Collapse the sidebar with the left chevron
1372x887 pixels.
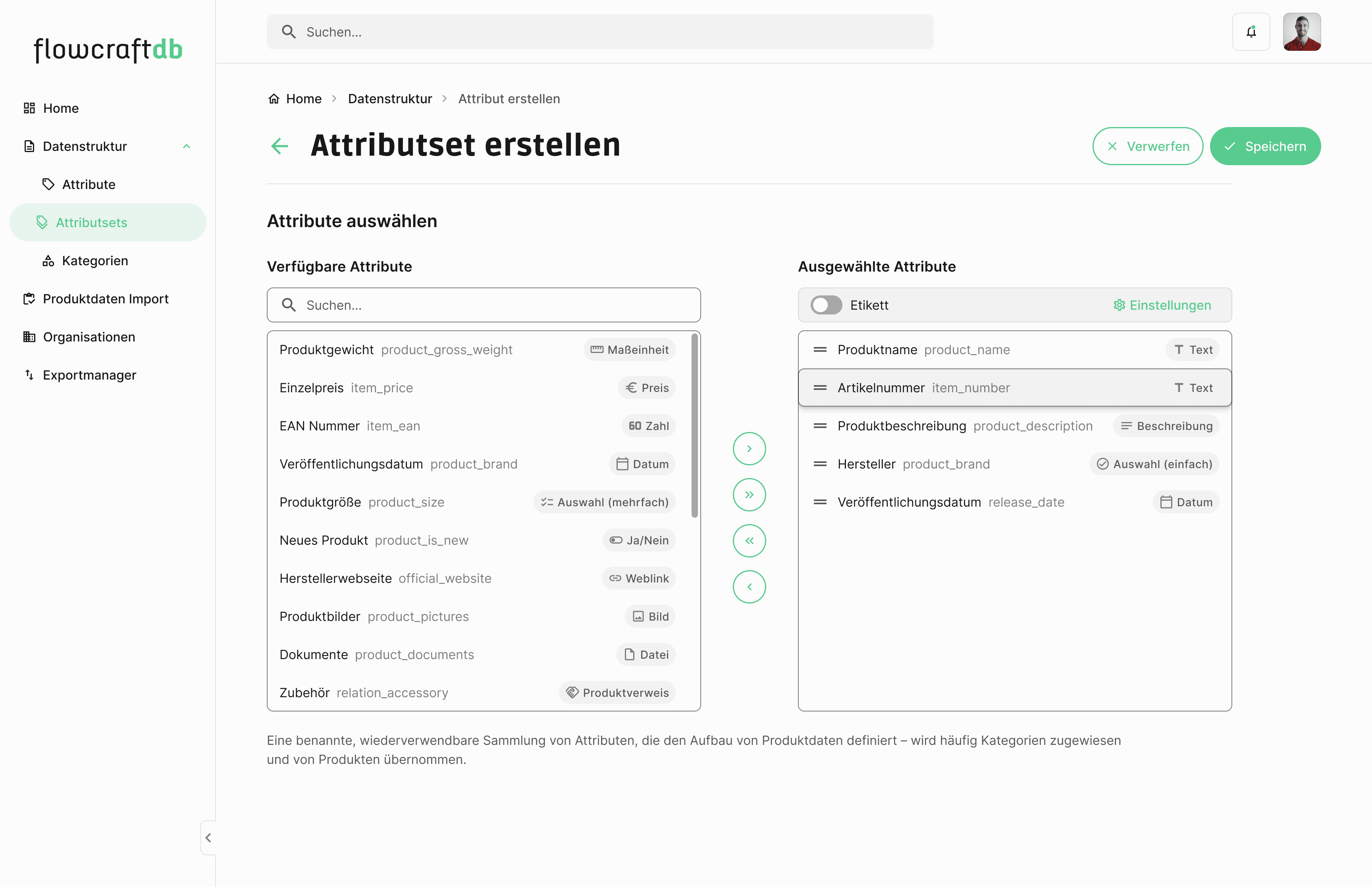(208, 837)
